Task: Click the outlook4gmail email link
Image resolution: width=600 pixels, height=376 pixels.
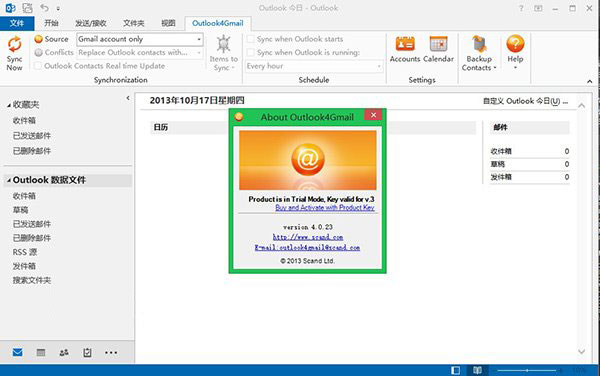Action: 307,247
